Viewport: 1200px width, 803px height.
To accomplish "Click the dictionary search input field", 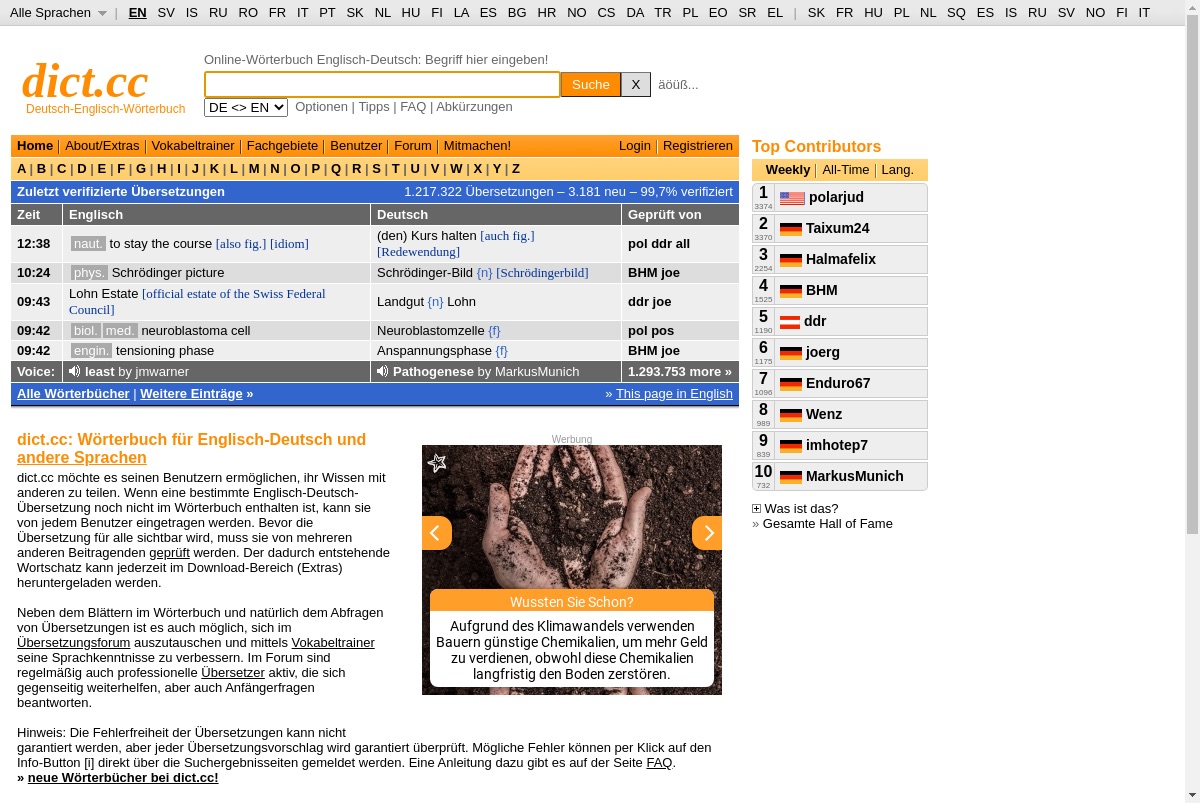I will 382,85.
